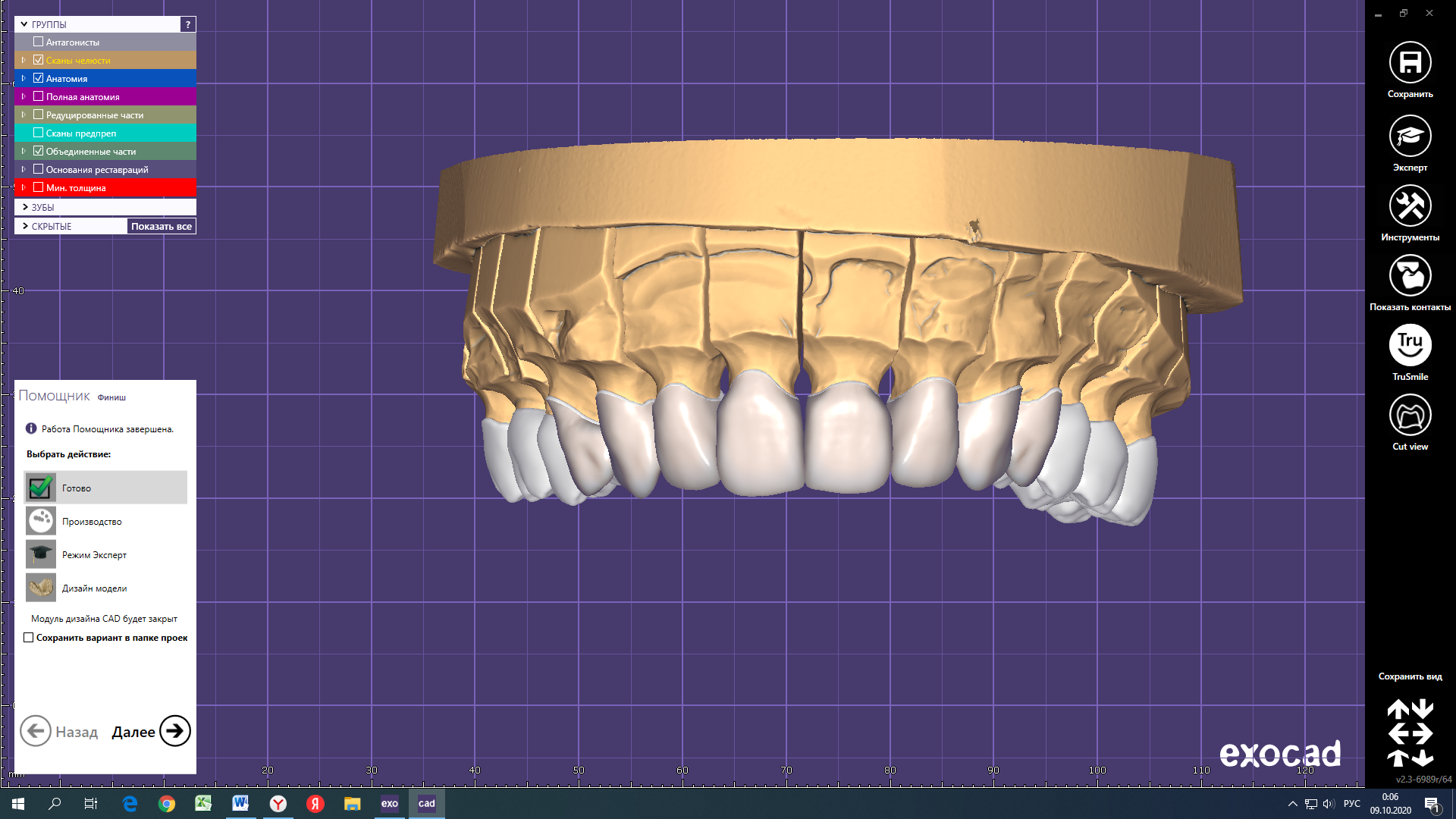The image size is (1456, 819).
Task: Choose the Режим Эксперт action item
Action: (94, 555)
